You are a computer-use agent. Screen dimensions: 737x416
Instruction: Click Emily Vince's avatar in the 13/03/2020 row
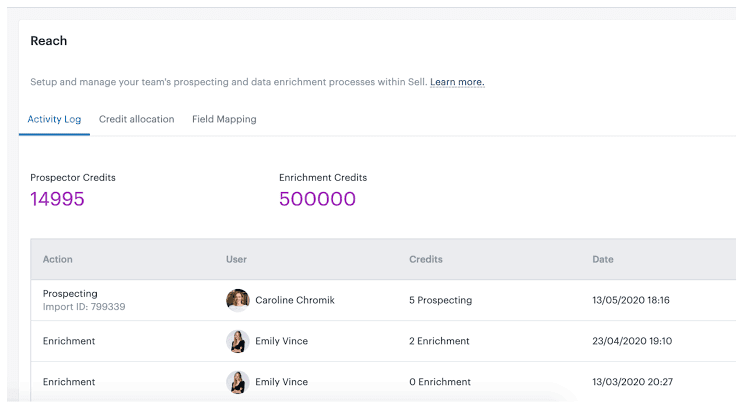click(237, 382)
